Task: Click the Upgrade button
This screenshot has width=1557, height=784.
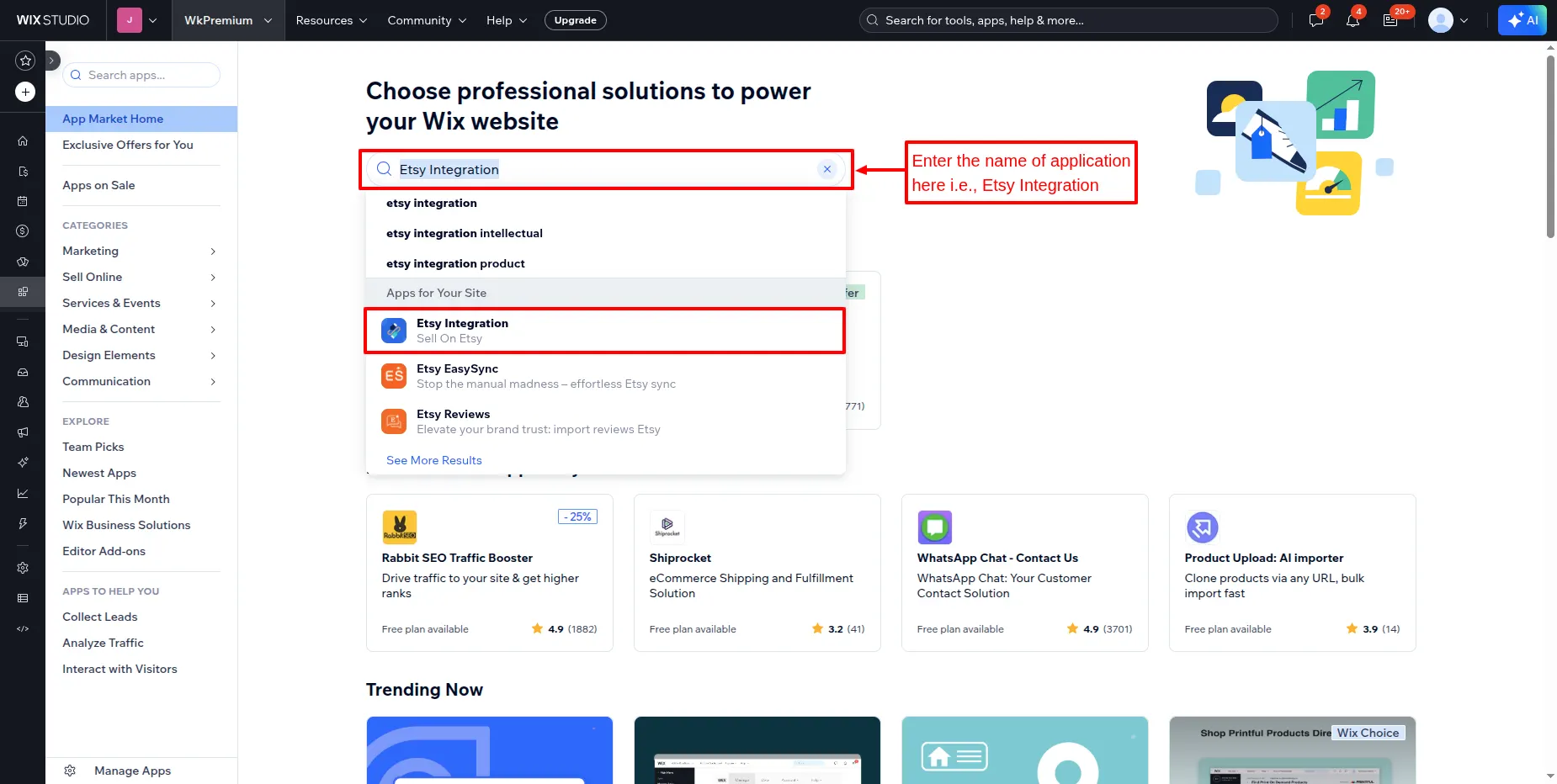Action: pyautogui.click(x=575, y=20)
